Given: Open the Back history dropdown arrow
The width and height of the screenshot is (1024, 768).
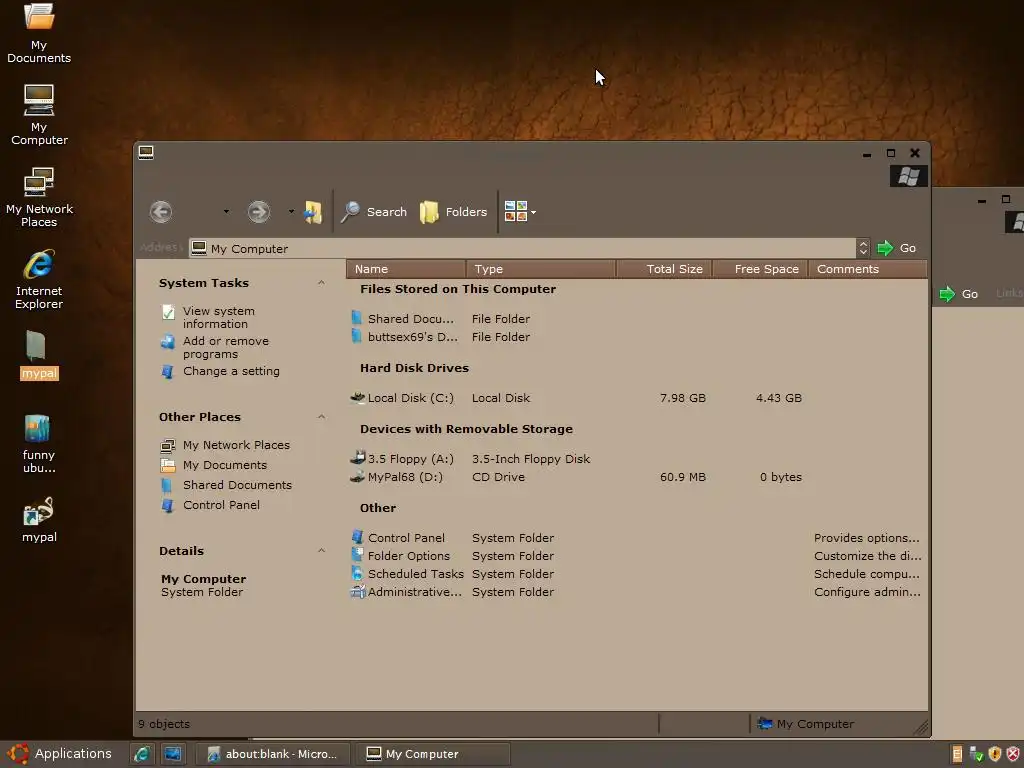Looking at the screenshot, I should (226, 212).
